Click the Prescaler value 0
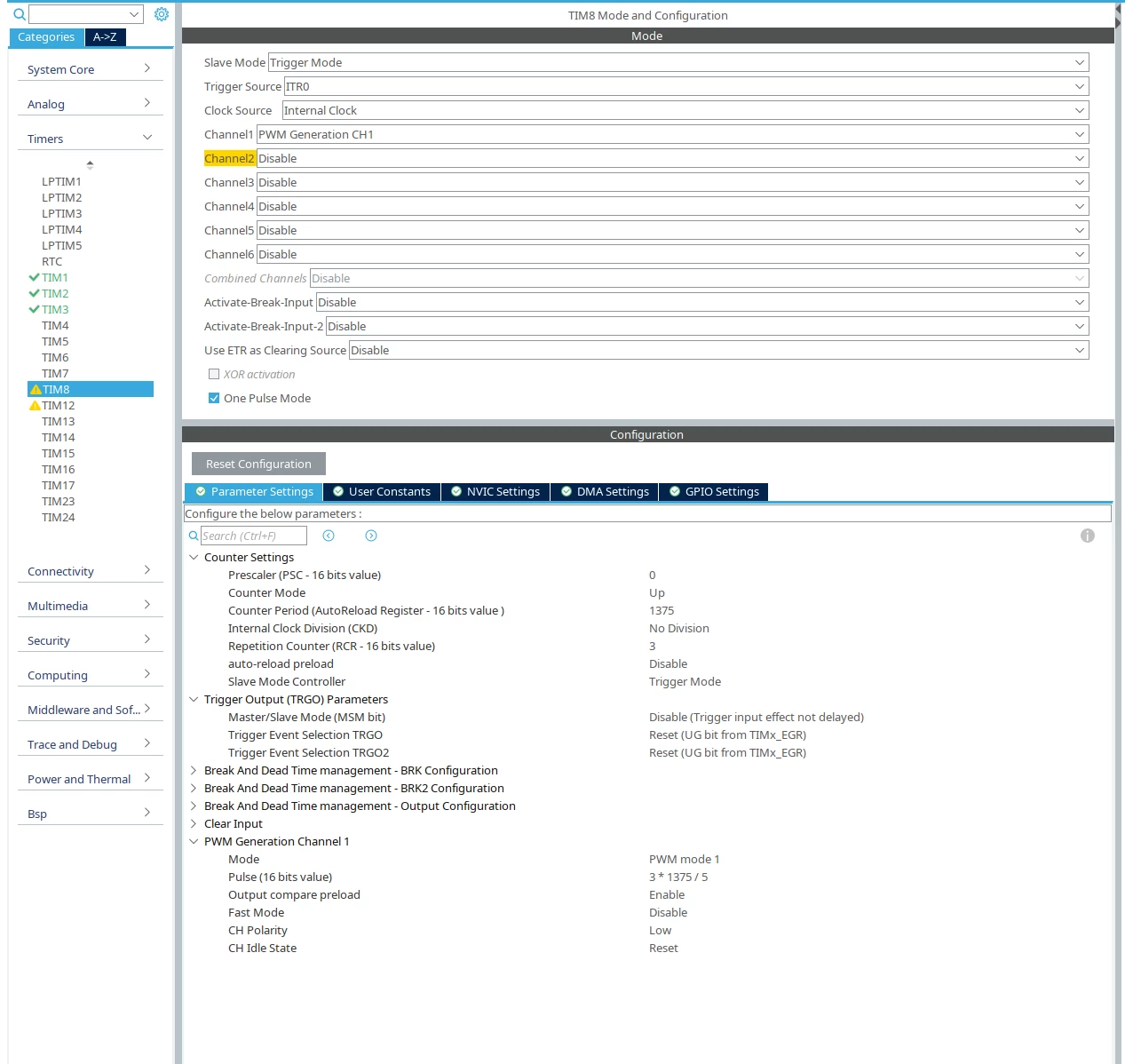1125x1064 pixels. click(x=653, y=575)
